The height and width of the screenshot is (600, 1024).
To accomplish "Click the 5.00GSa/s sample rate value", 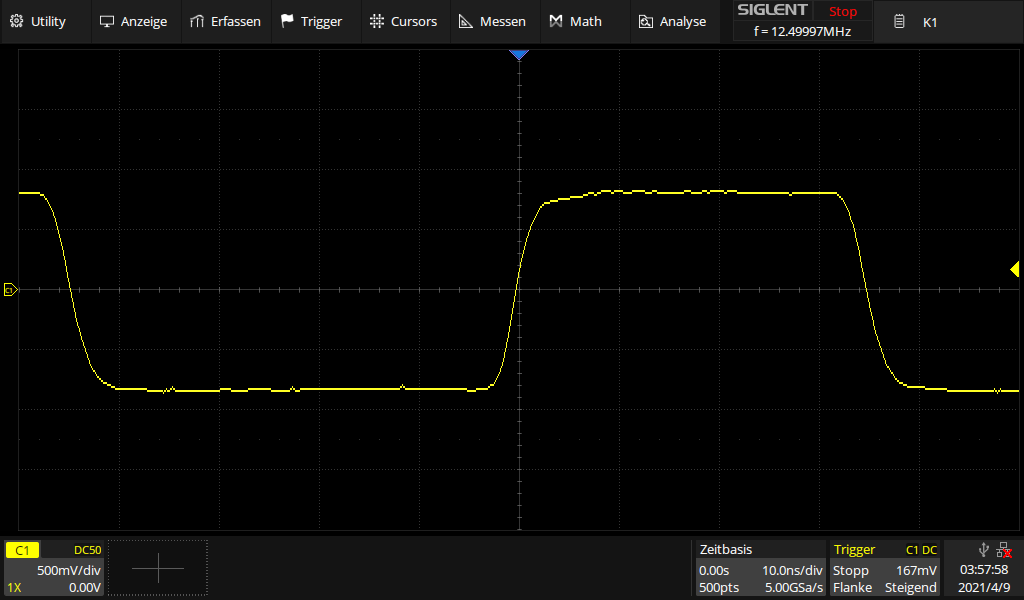I will (794, 588).
